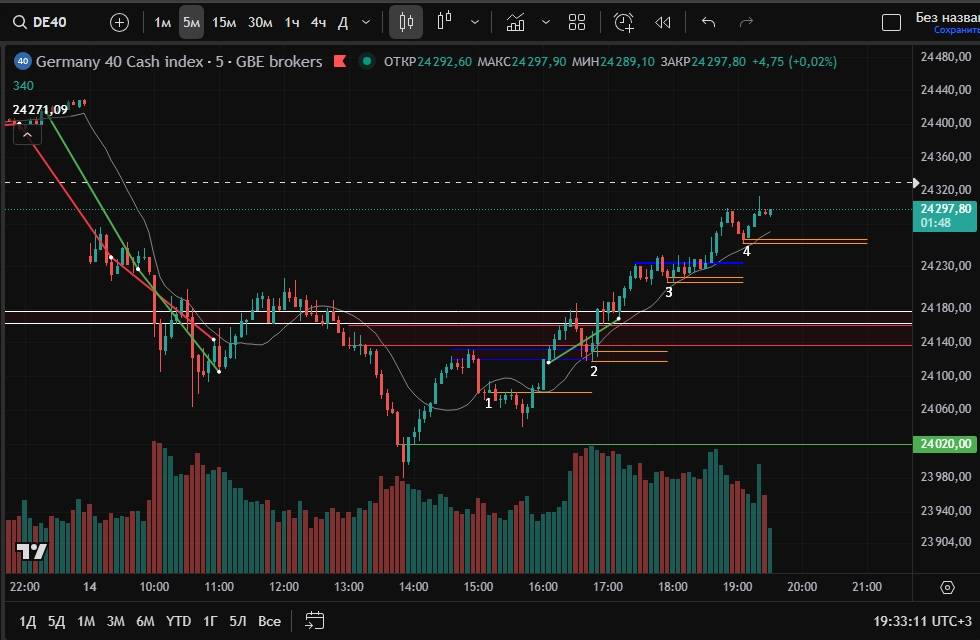Click the add symbol plus icon
The height and width of the screenshot is (640, 980).
click(119, 22)
